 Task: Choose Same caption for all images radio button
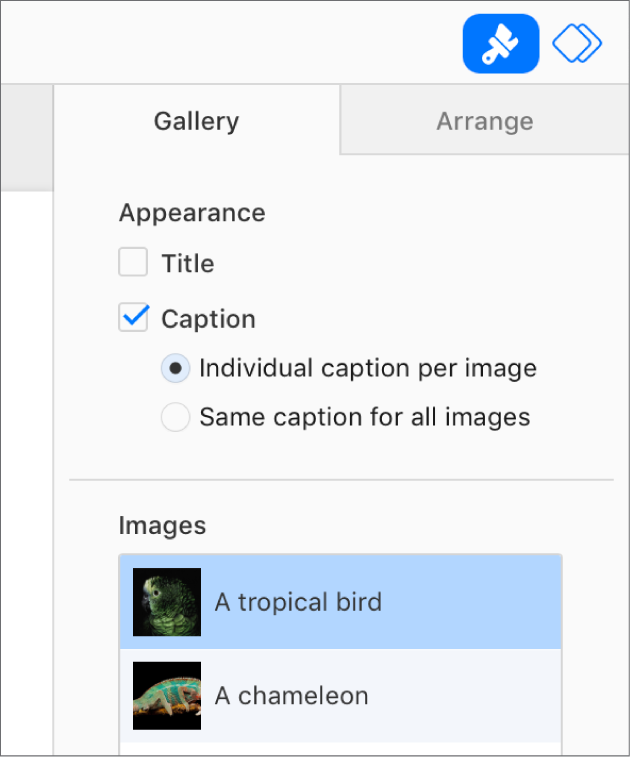coord(175,417)
